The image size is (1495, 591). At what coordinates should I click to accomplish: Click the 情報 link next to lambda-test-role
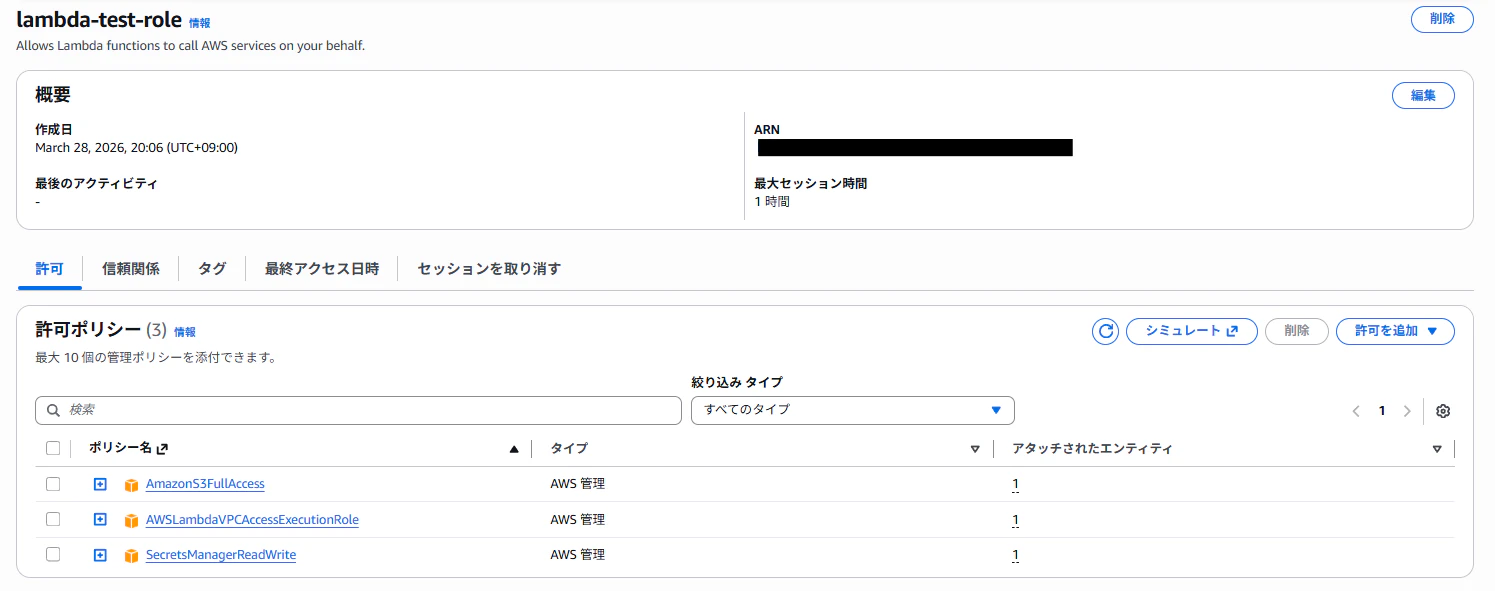click(x=200, y=22)
